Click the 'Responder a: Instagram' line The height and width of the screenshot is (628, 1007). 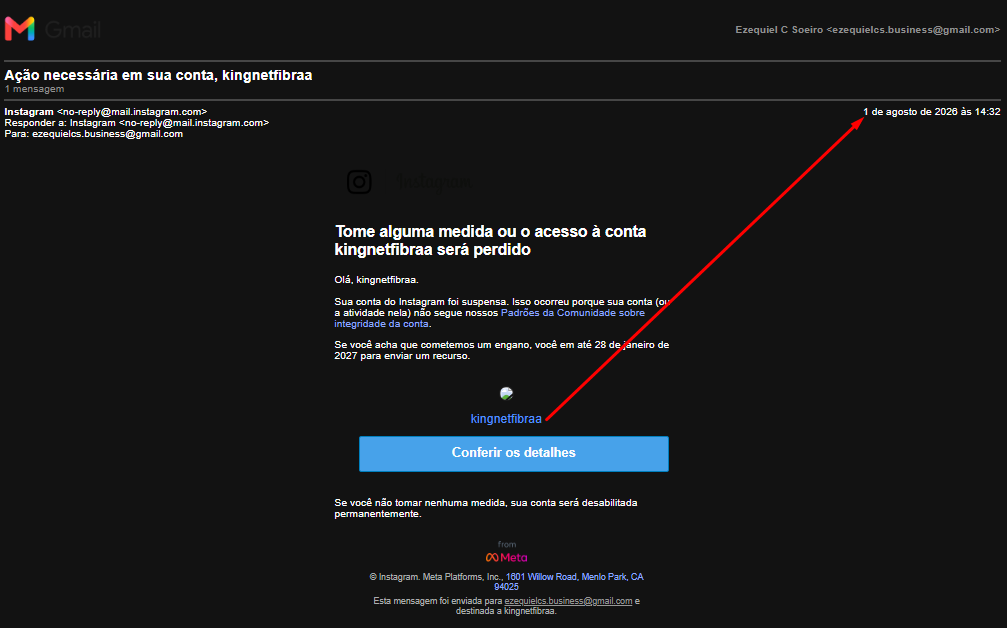[136, 123]
